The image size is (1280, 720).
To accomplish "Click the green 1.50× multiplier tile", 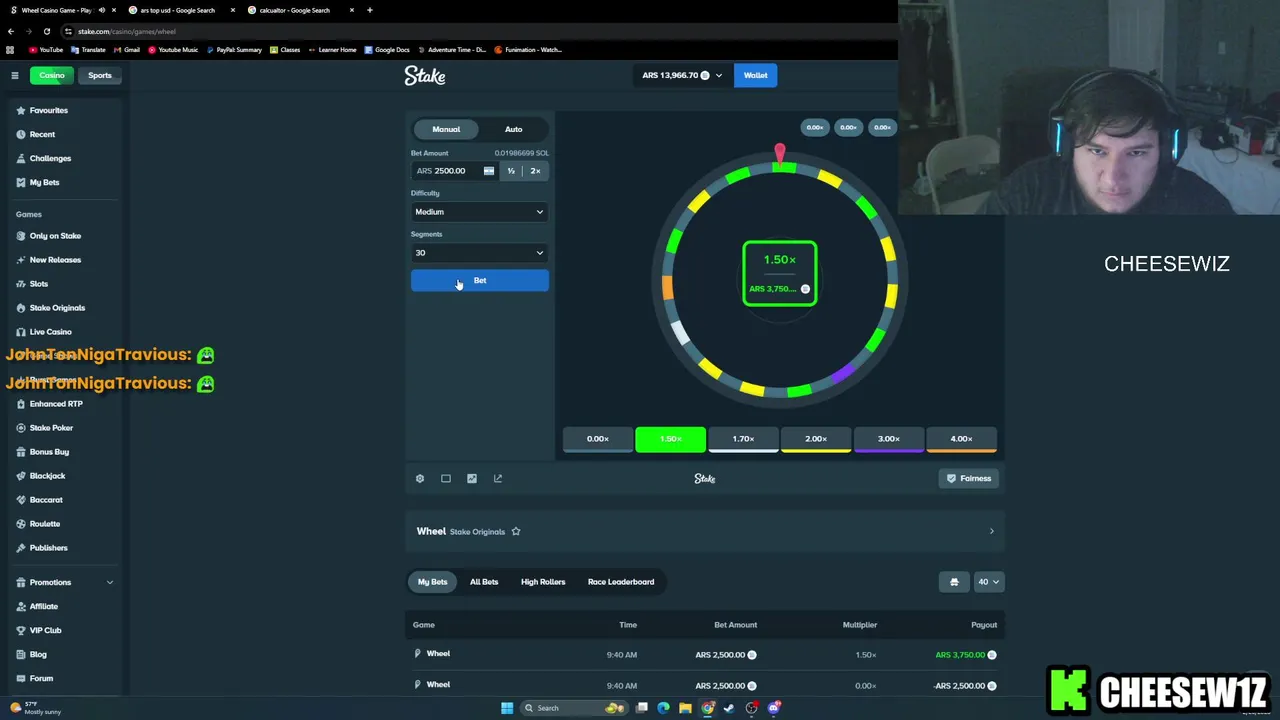I will point(671,439).
